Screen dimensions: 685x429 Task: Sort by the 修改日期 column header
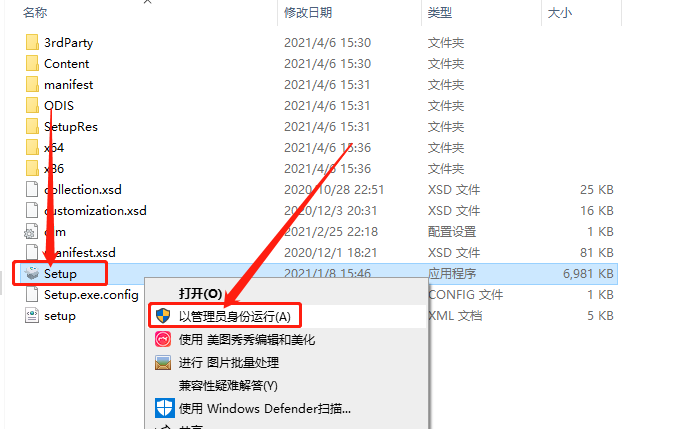(308, 13)
